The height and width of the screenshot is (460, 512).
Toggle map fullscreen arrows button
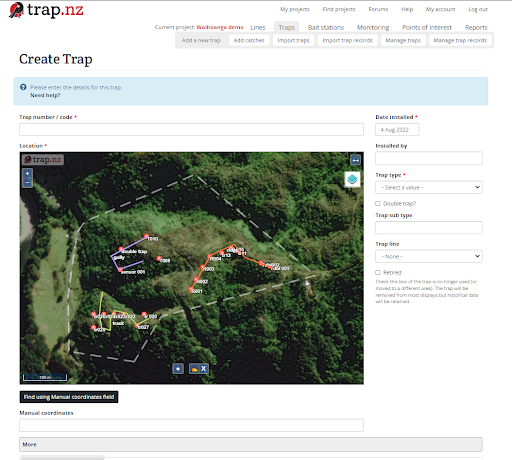tap(355, 160)
